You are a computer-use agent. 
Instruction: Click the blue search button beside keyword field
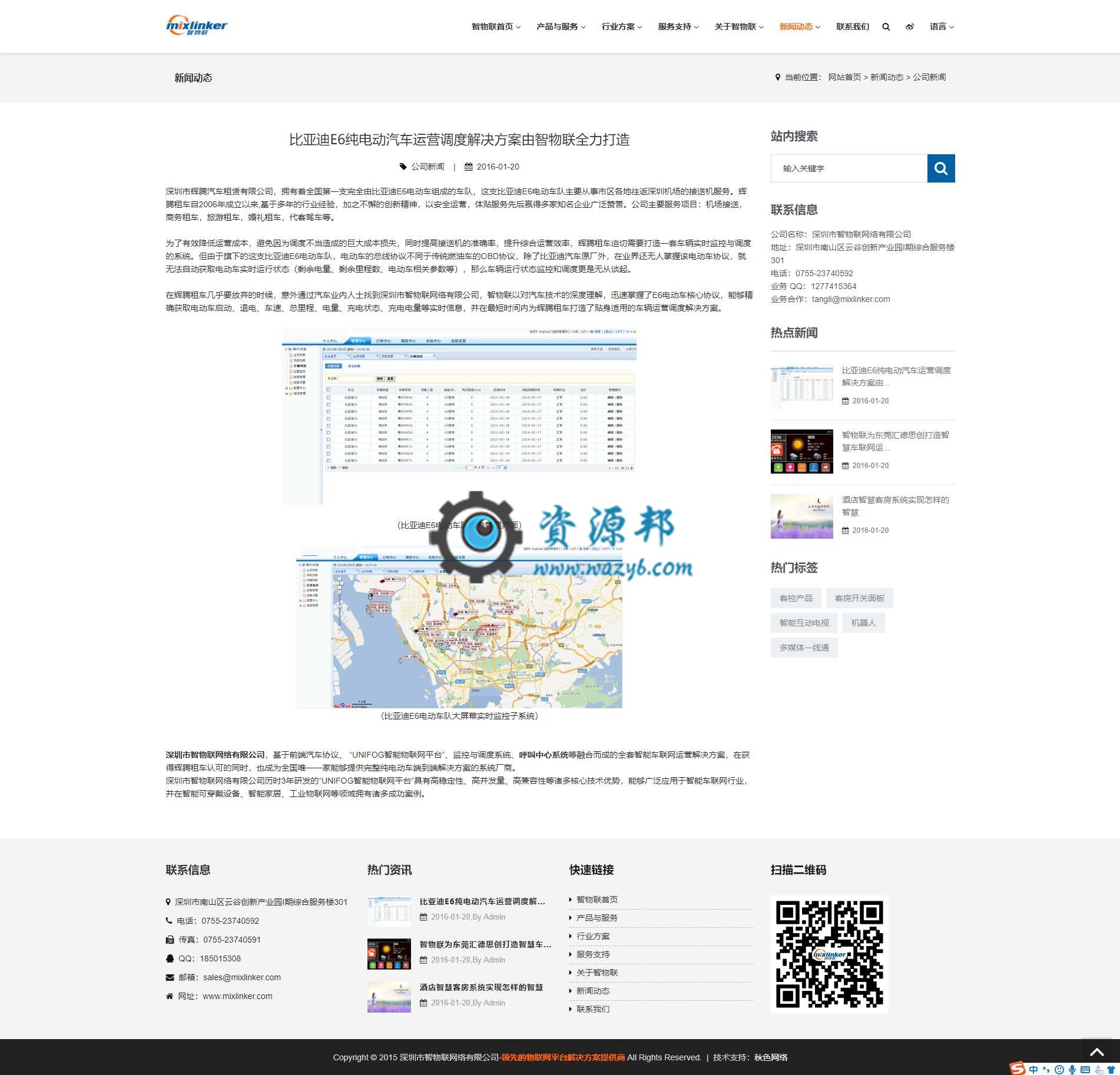(941, 168)
